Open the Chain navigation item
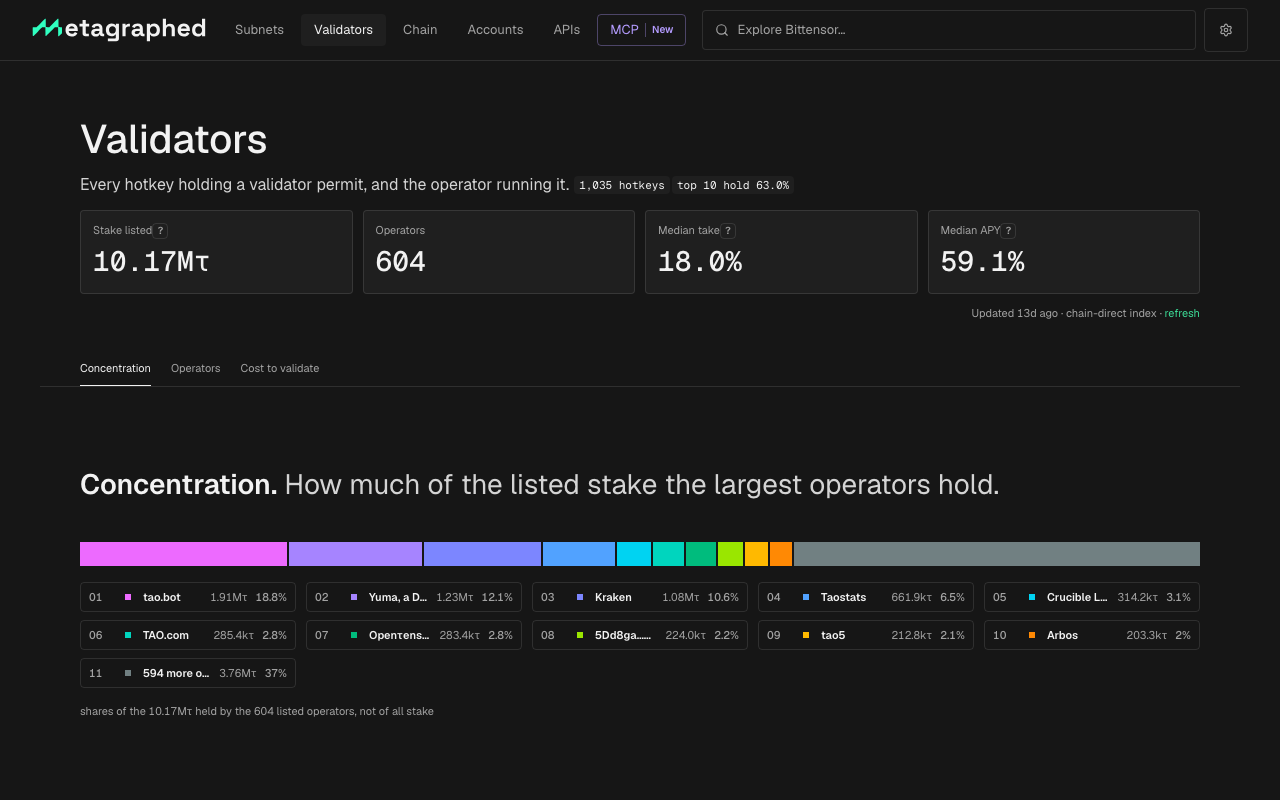 (x=420, y=30)
